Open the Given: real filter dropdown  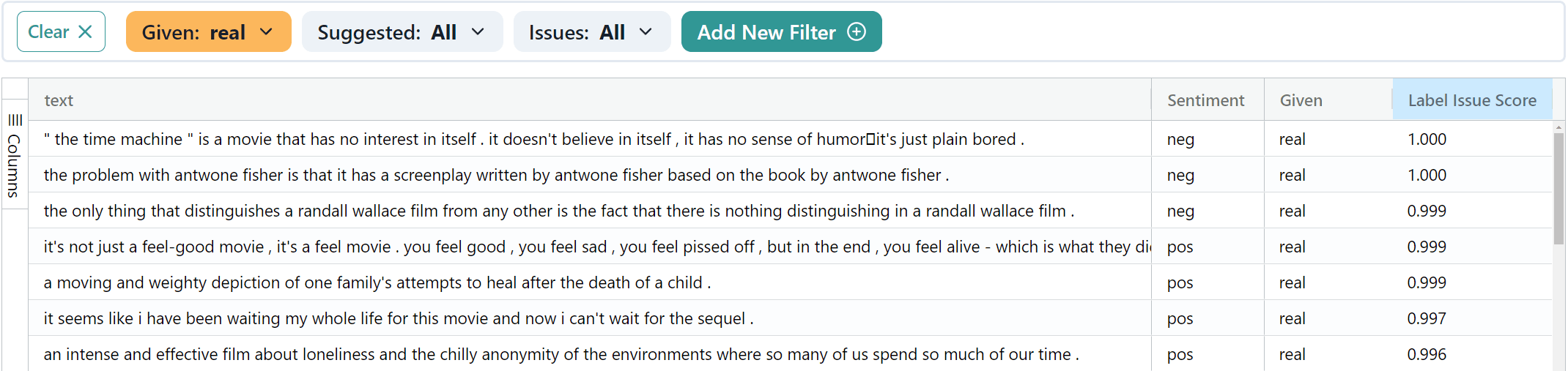pos(208,32)
